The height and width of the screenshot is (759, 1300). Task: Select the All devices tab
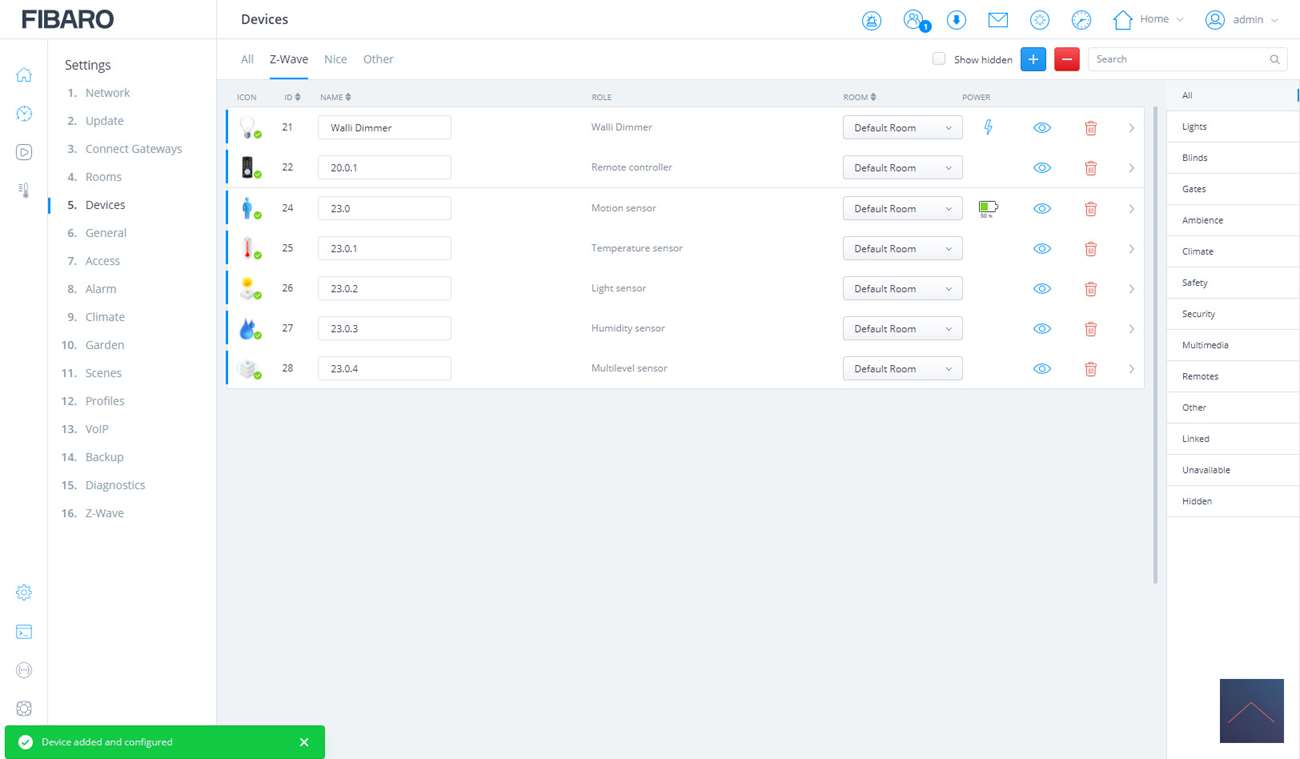tap(247, 59)
